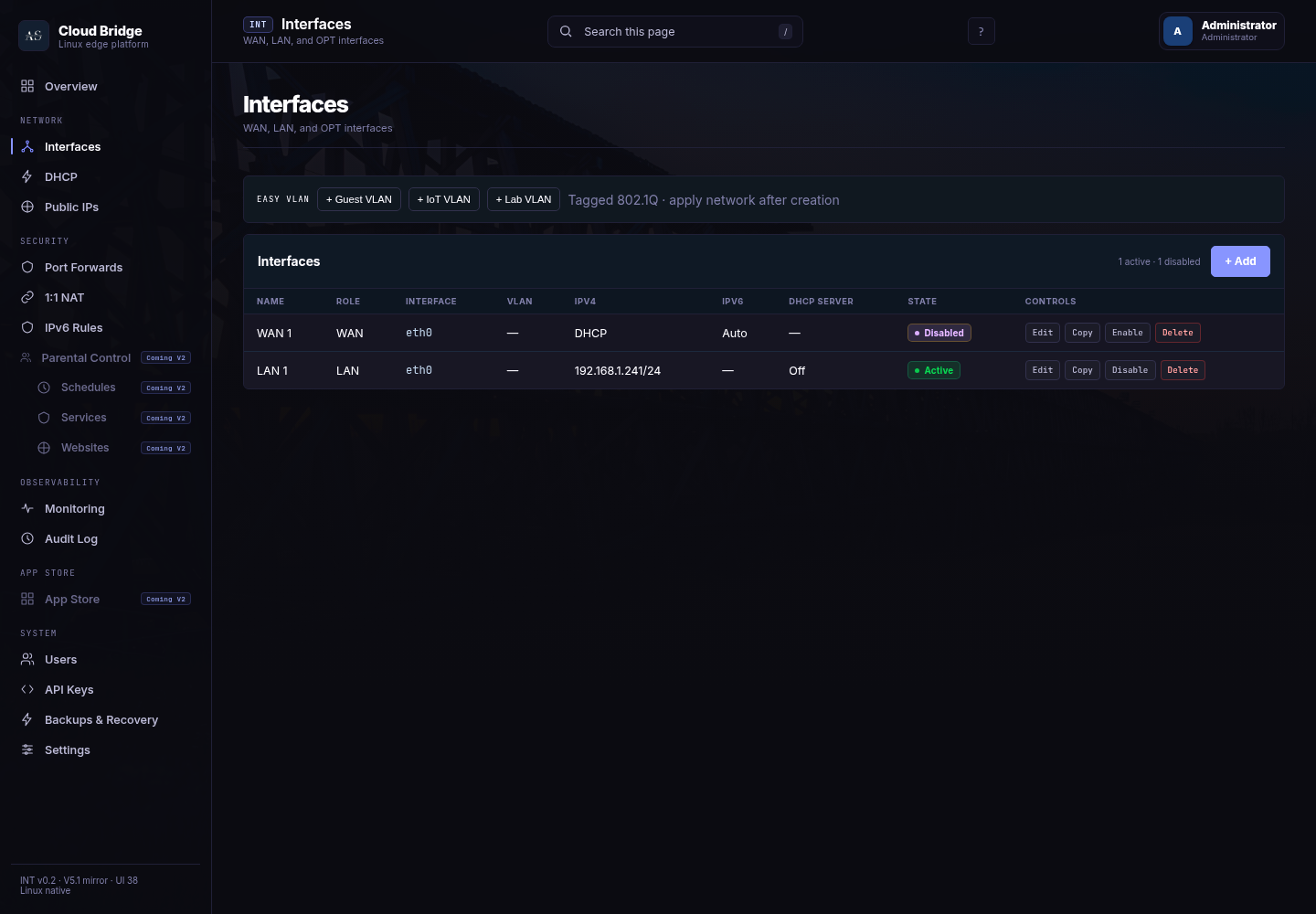Click the Interfaces network icon in sidebar

[x=27, y=146]
